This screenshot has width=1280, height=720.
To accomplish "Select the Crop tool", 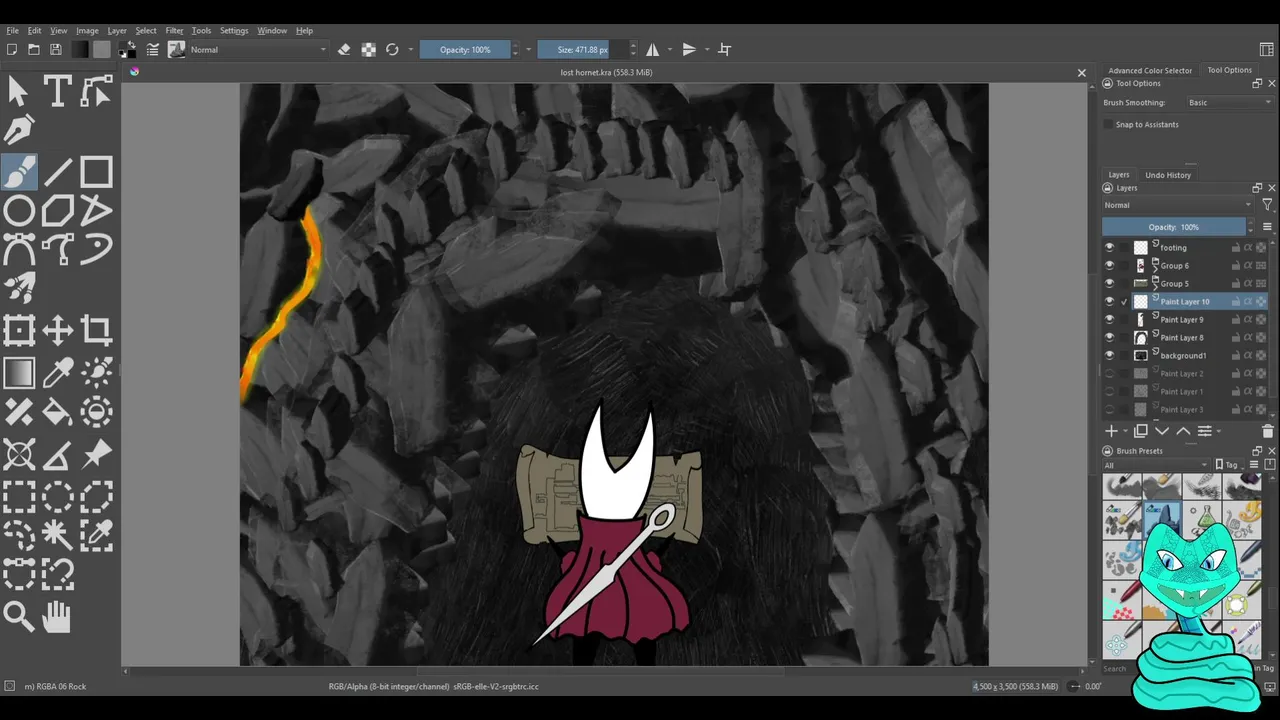I will (96, 331).
